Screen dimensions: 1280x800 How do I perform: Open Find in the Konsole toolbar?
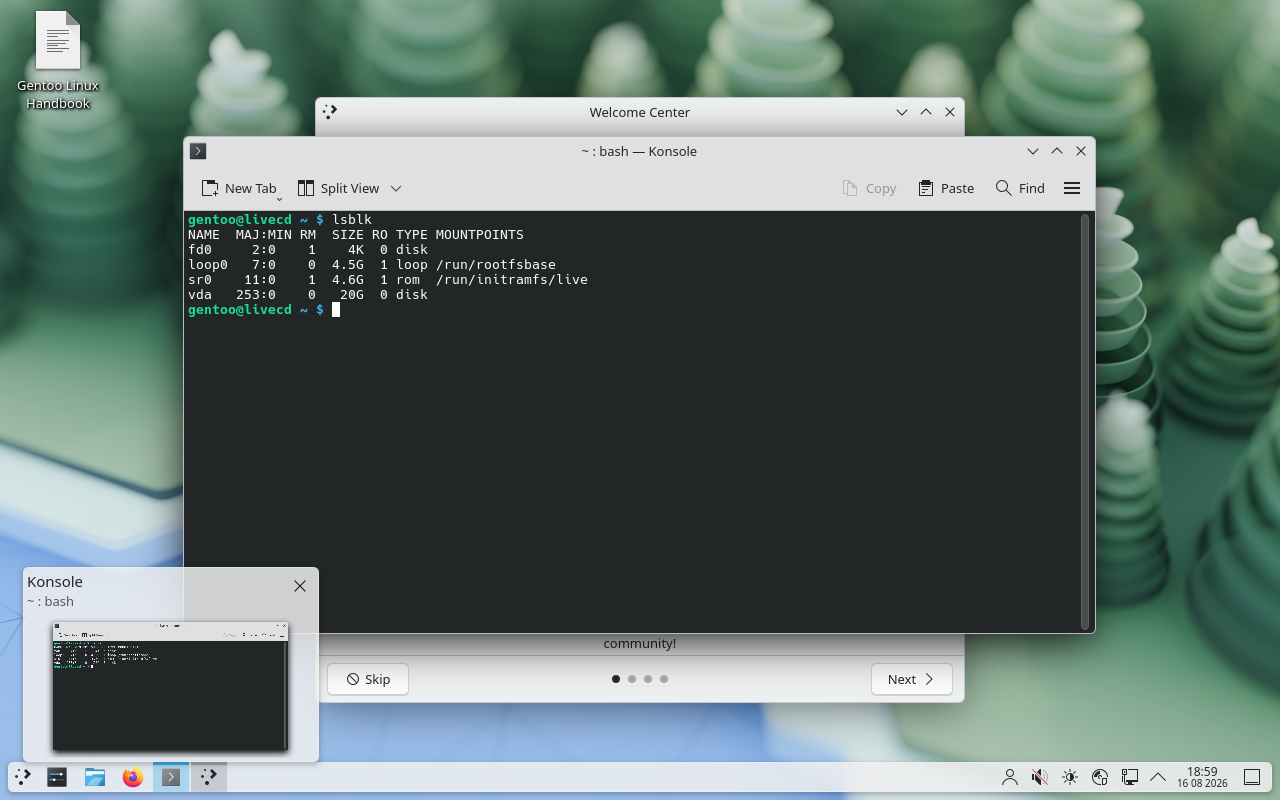(x=1020, y=188)
